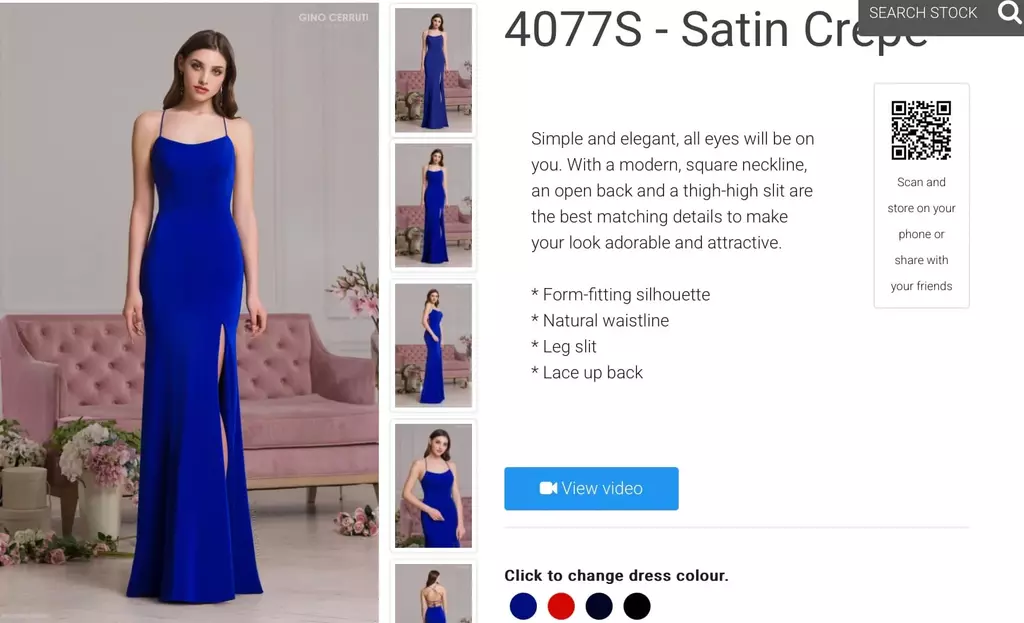Choose the red dress colour
Image resolution: width=1024 pixels, height=623 pixels.
[561, 606]
